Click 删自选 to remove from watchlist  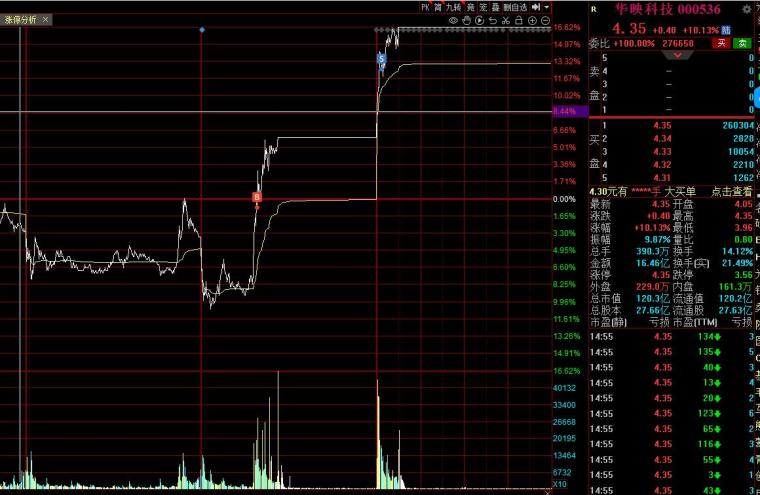[x=515, y=7]
